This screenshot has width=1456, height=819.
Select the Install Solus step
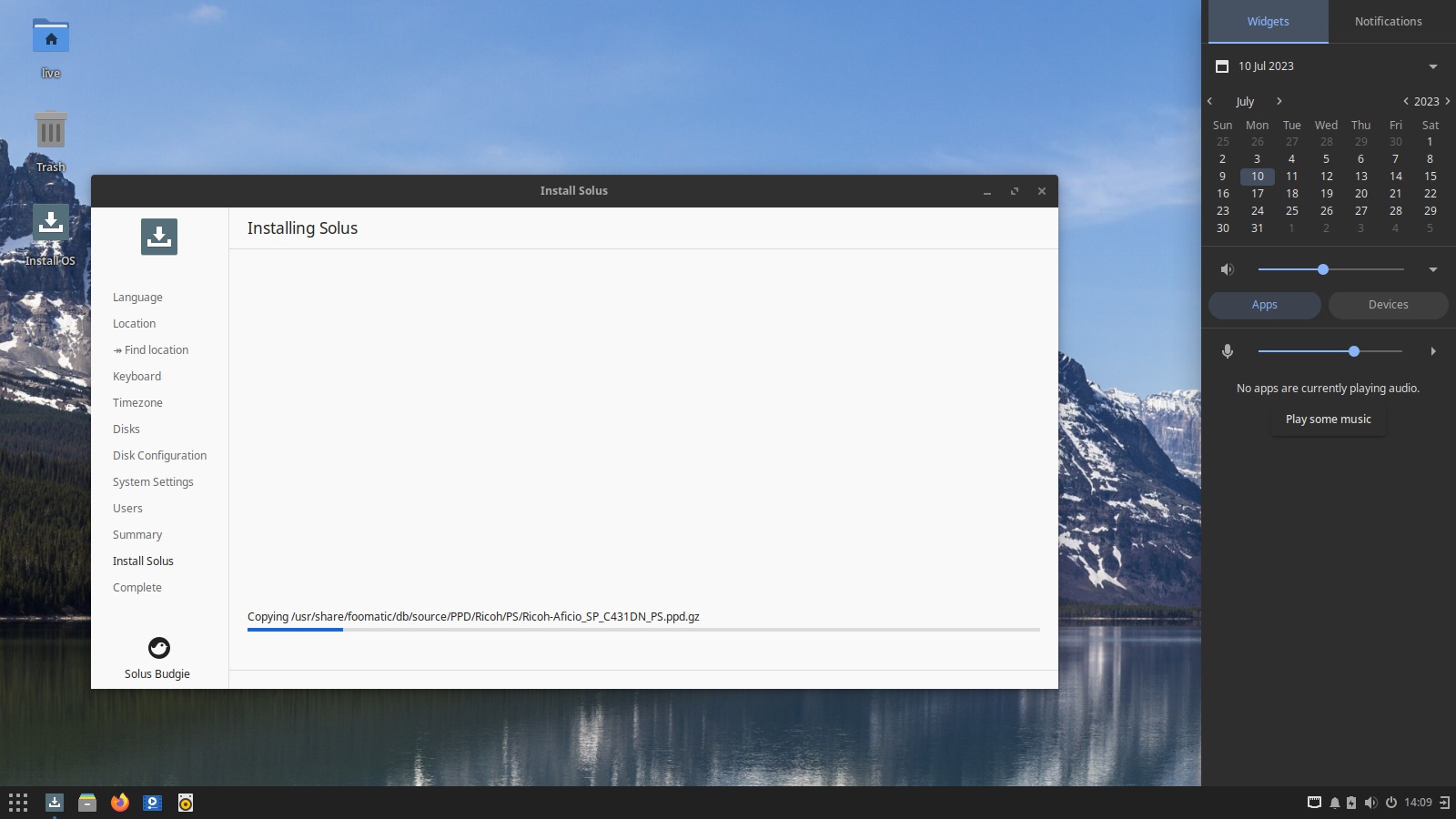(x=143, y=561)
